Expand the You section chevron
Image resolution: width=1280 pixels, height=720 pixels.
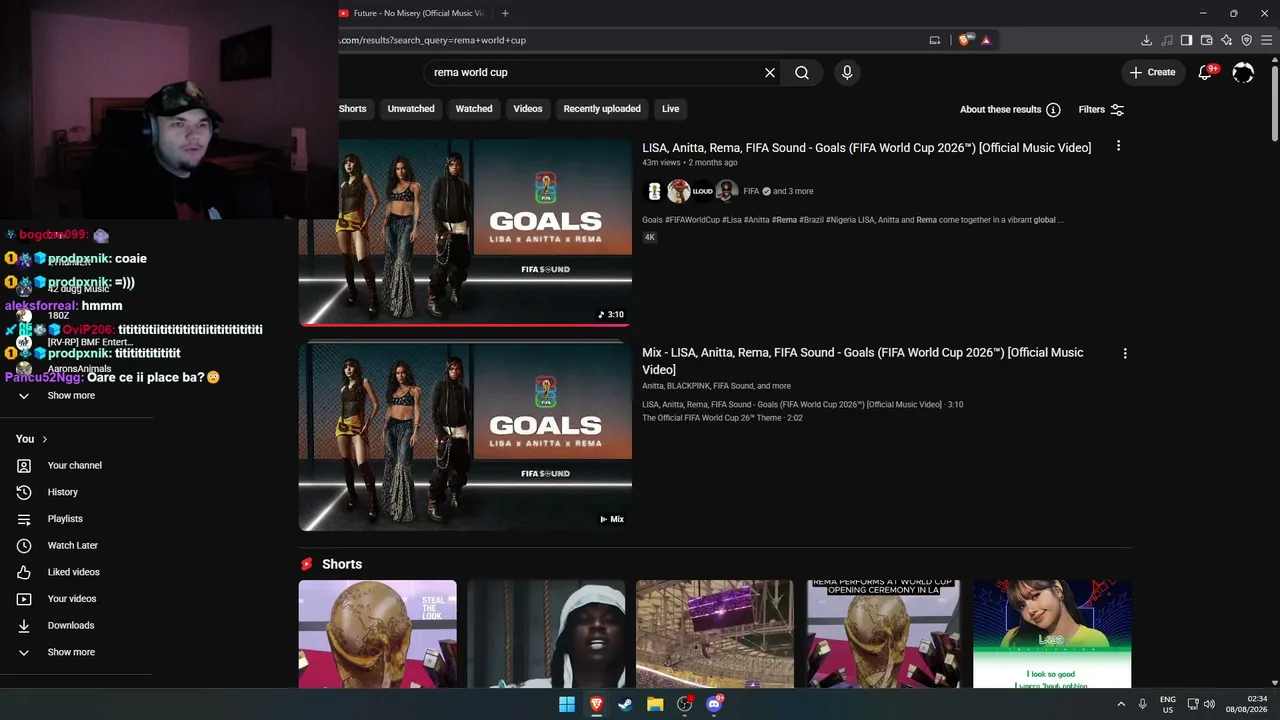[x=45, y=439]
